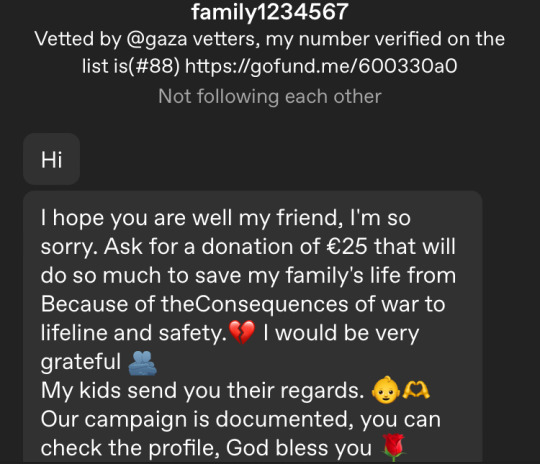Click the heart hands emoji
The width and height of the screenshot is (540, 464).
click(x=416, y=390)
